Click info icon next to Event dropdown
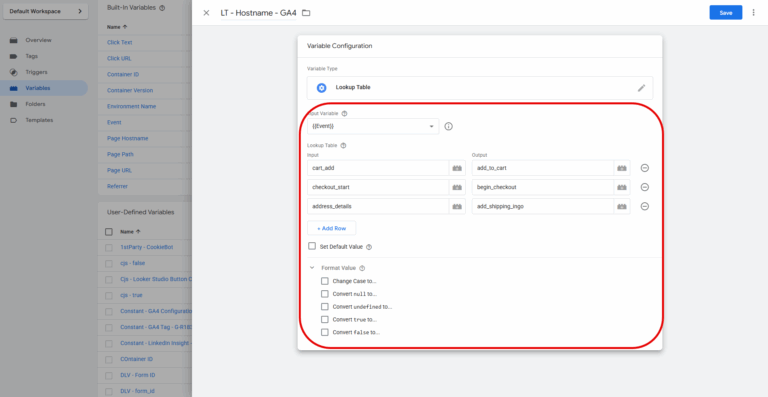Viewport: 768px width, 397px height. coord(448,126)
